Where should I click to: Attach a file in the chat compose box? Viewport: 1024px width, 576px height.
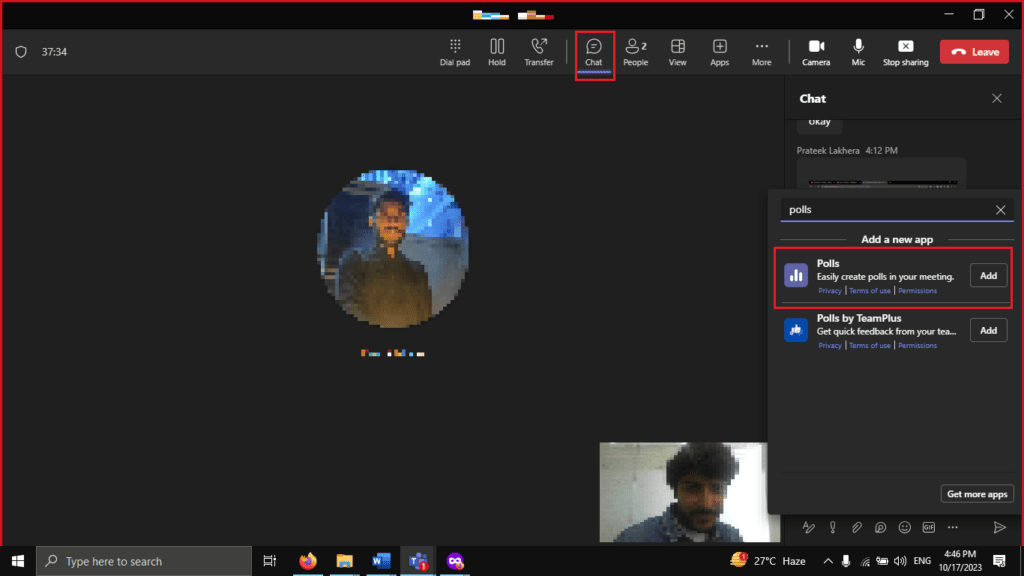point(856,528)
